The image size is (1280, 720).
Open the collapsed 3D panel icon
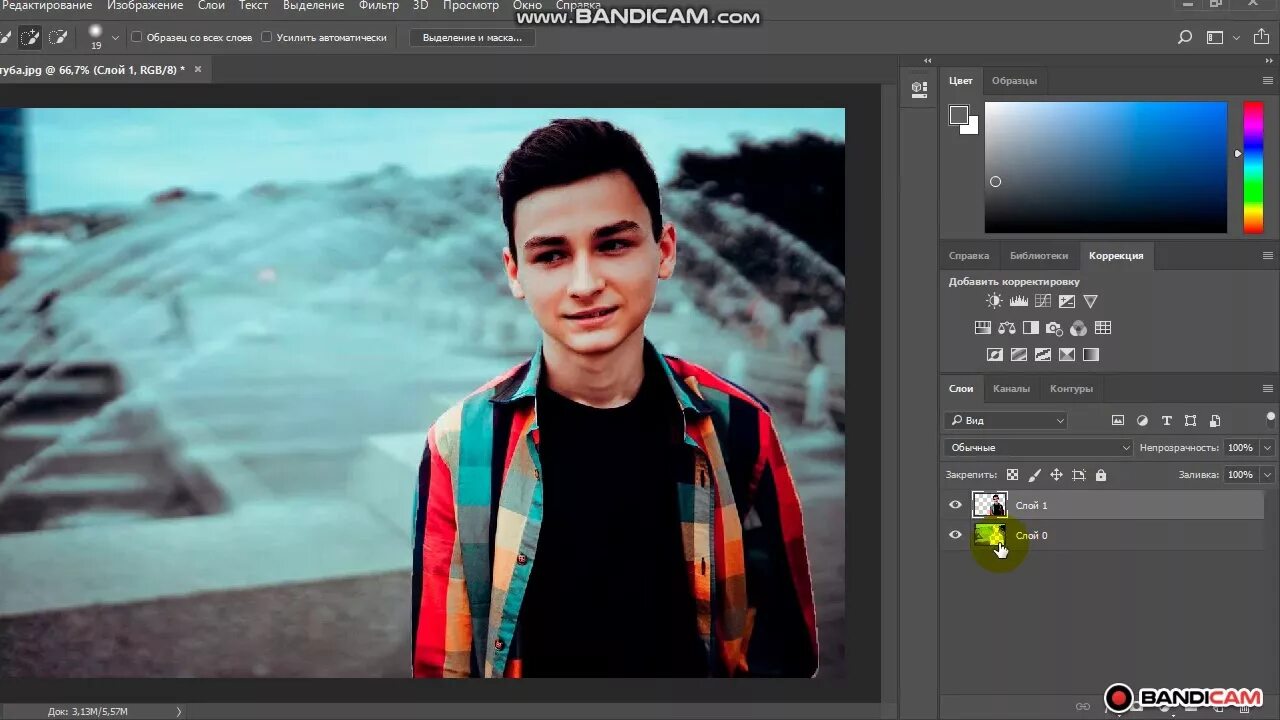919,88
